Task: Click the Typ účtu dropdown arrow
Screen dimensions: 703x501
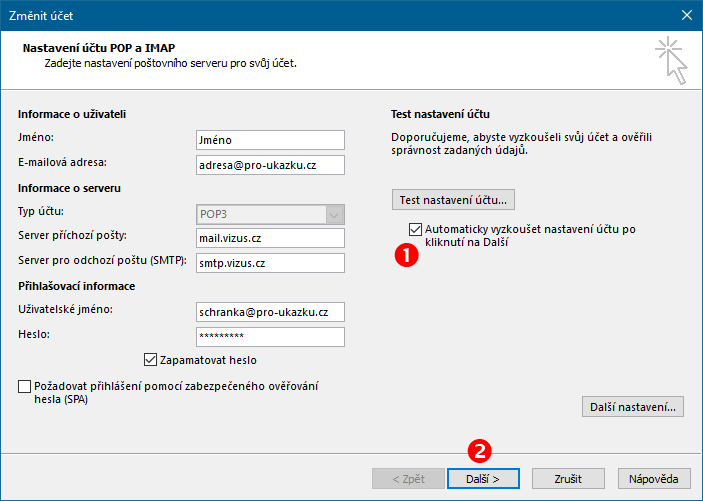Action: (334, 215)
